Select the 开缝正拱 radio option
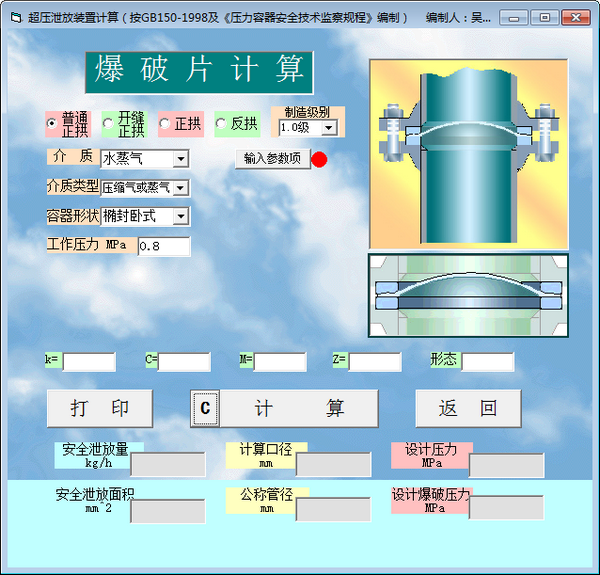Screen dimensions: 600x575 coord(108,124)
